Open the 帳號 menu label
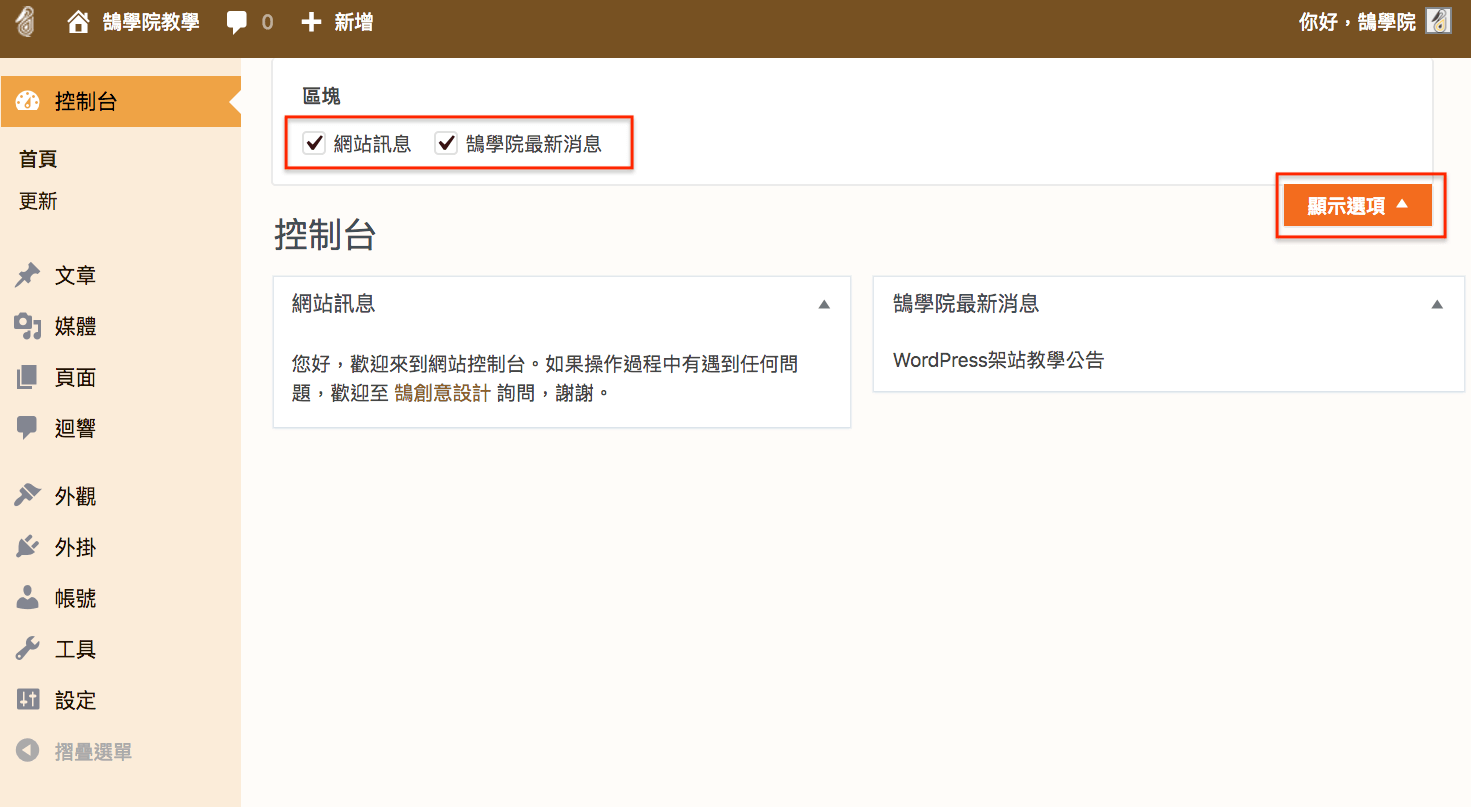The height and width of the screenshot is (807, 1471). pos(76,598)
